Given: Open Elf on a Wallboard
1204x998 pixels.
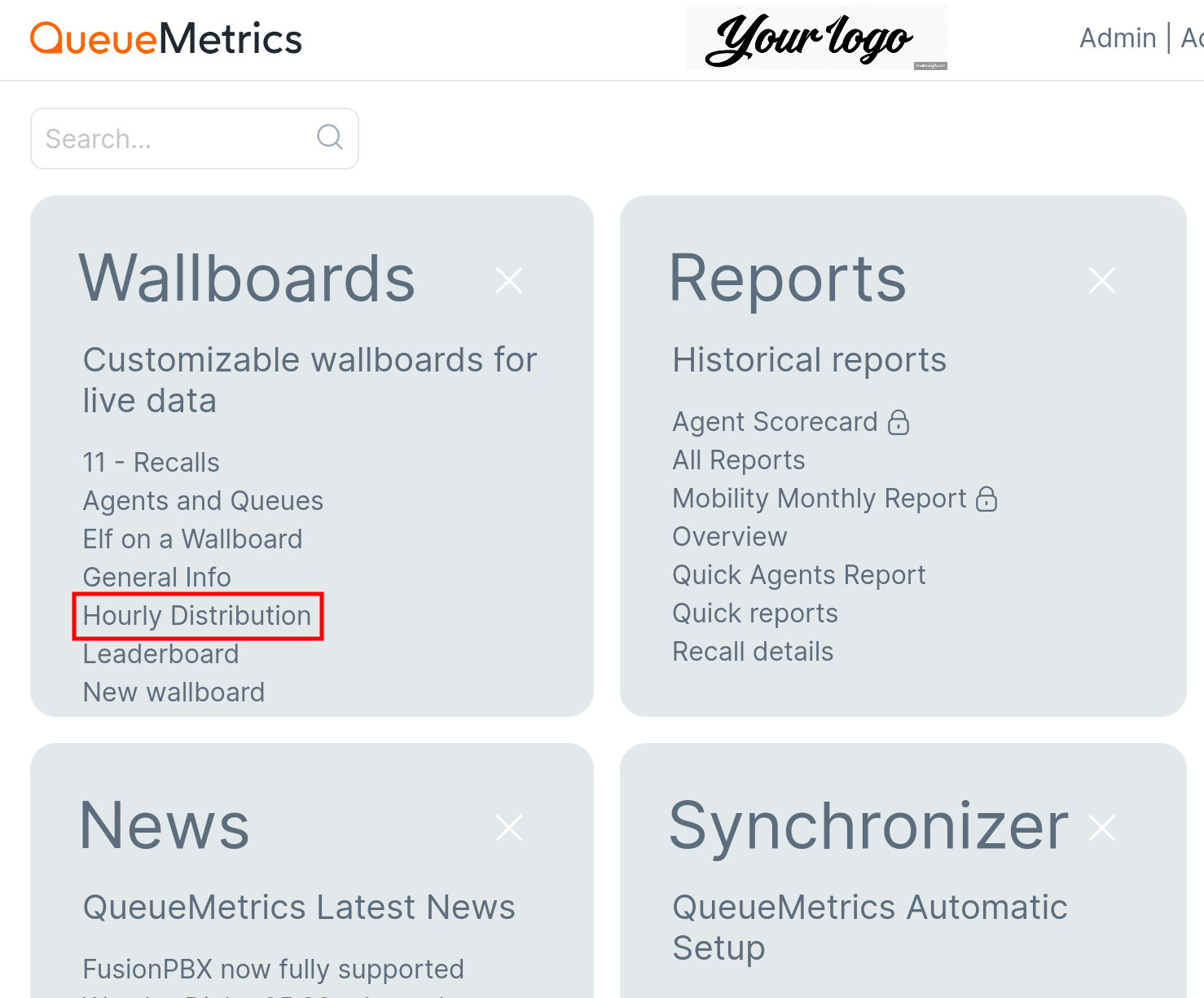Looking at the screenshot, I should tap(192, 539).
